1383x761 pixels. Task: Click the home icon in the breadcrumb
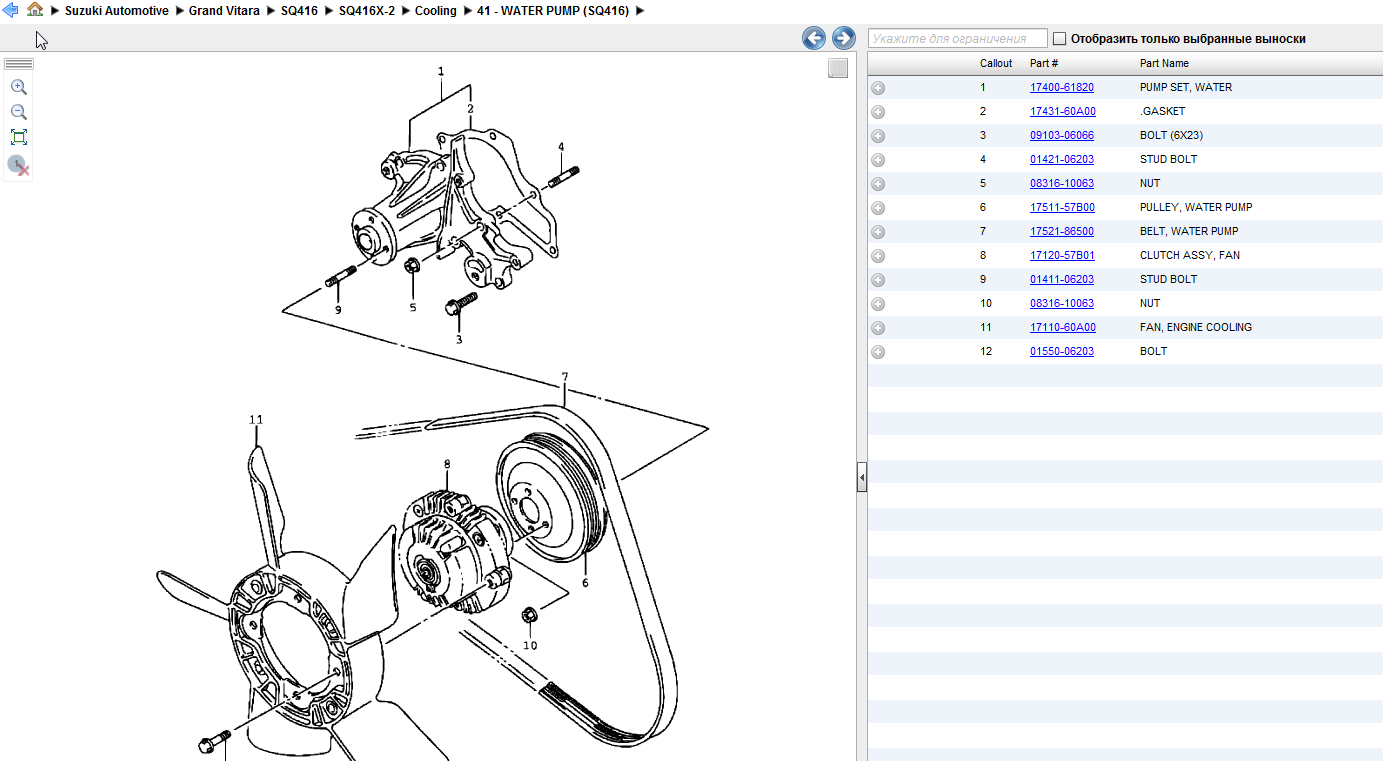(35, 10)
